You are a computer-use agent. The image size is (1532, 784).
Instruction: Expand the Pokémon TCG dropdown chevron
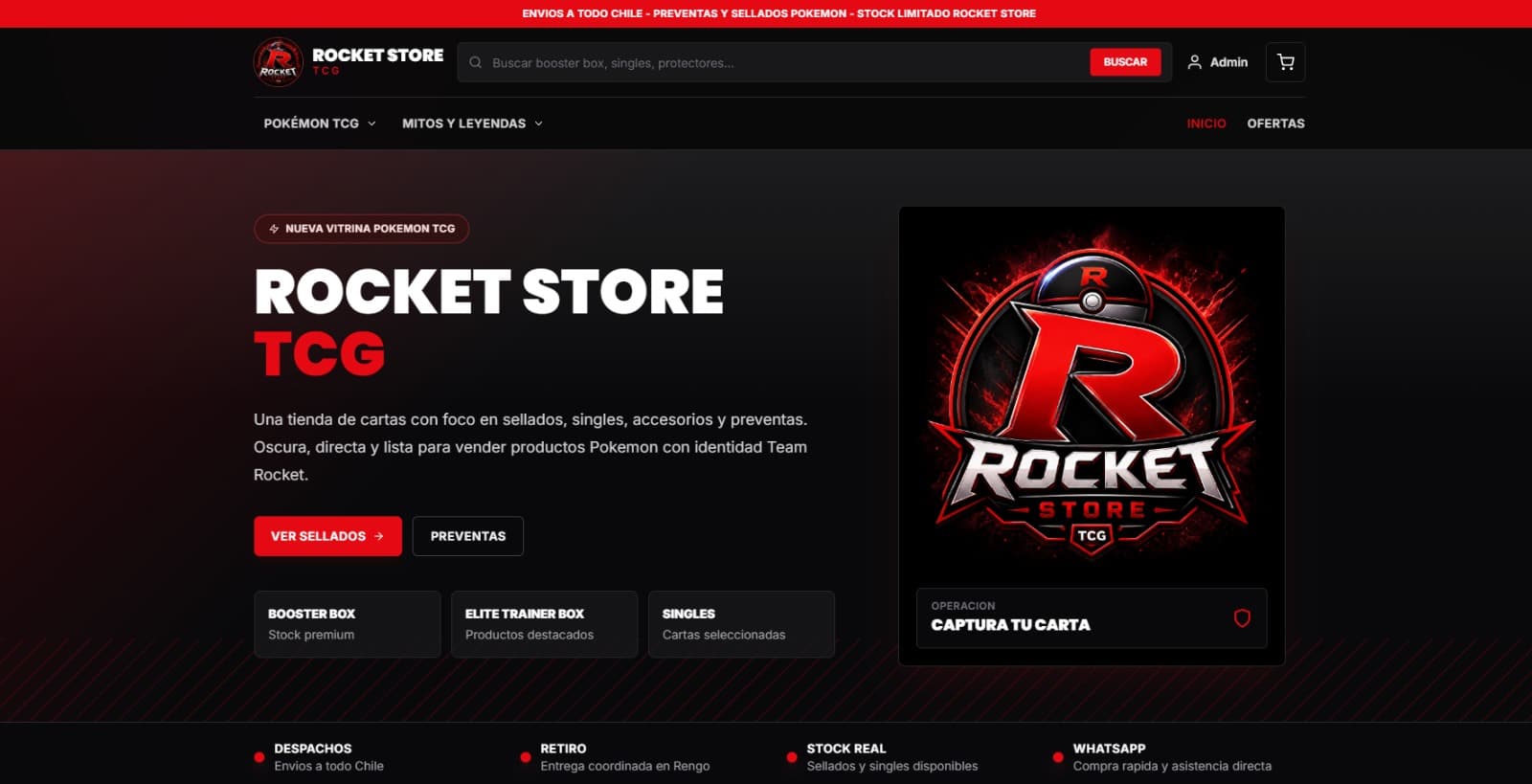click(372, 123)
